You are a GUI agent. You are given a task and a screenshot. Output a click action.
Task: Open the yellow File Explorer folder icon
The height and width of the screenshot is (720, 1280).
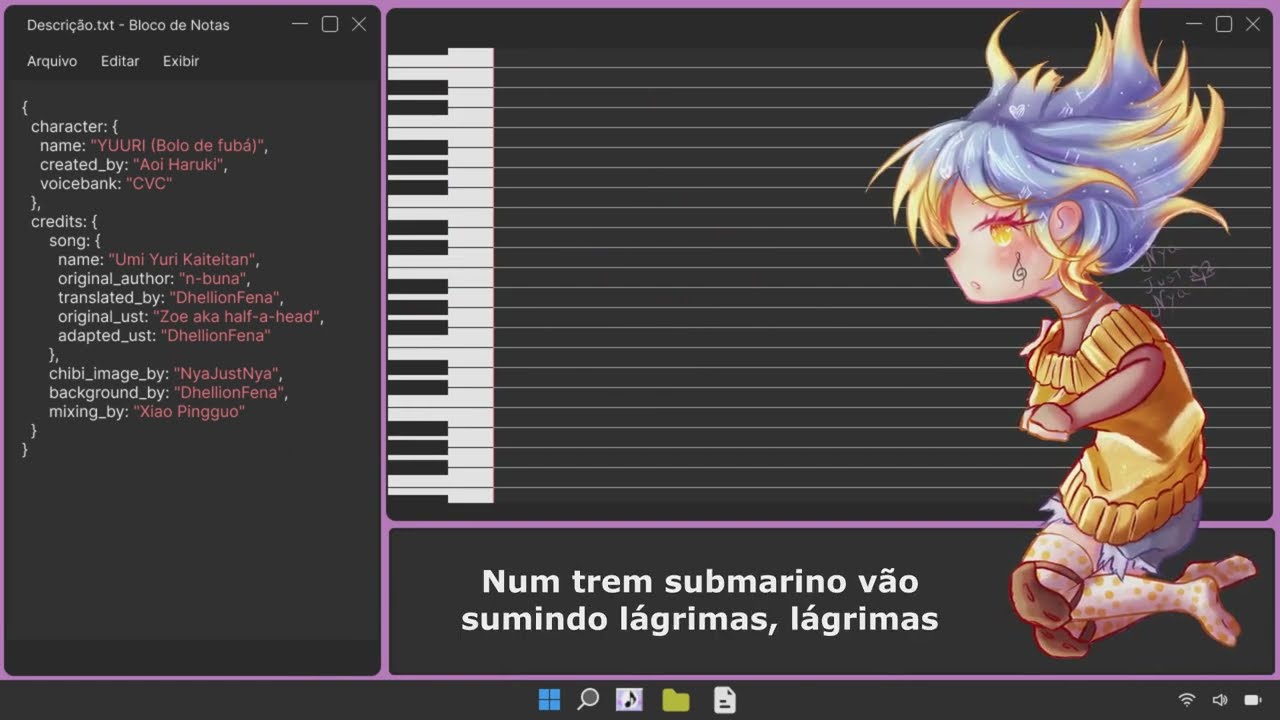[676, 700]
